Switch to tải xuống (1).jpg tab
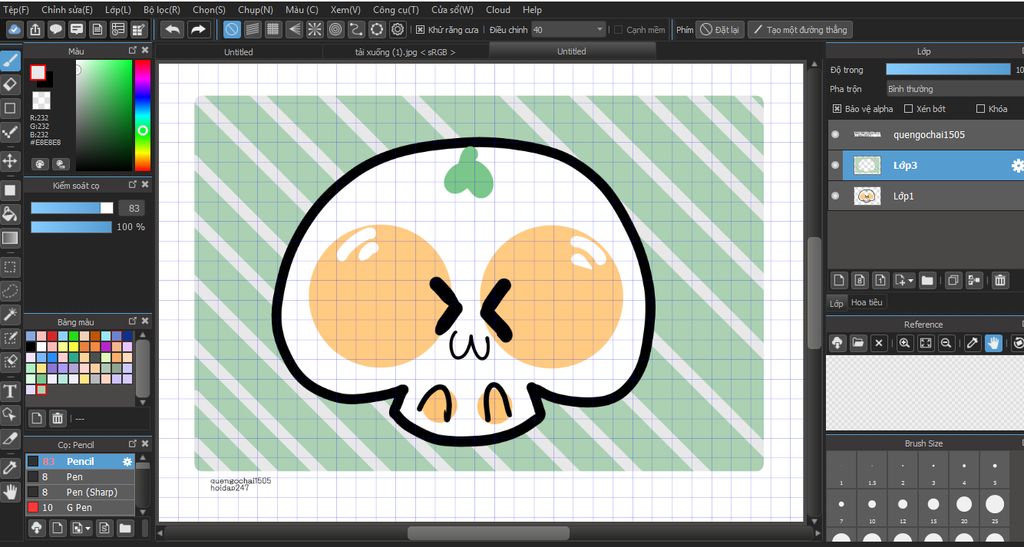This screenshot has height=547, width=1024. (406, 52)
